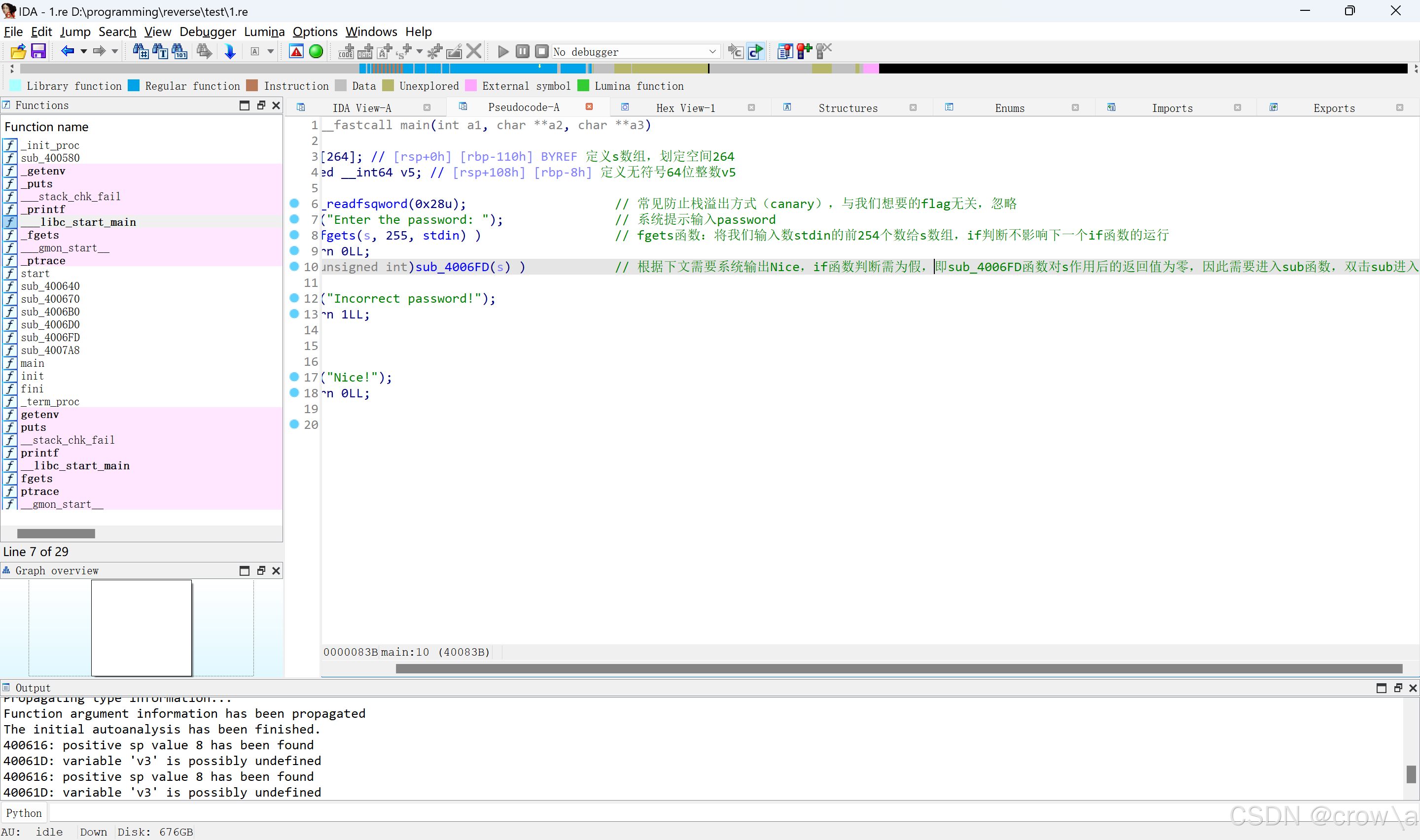This screenshot has height=840, width=1420.
Task: Open the problems list warning icon
Action: click(296, 51)
